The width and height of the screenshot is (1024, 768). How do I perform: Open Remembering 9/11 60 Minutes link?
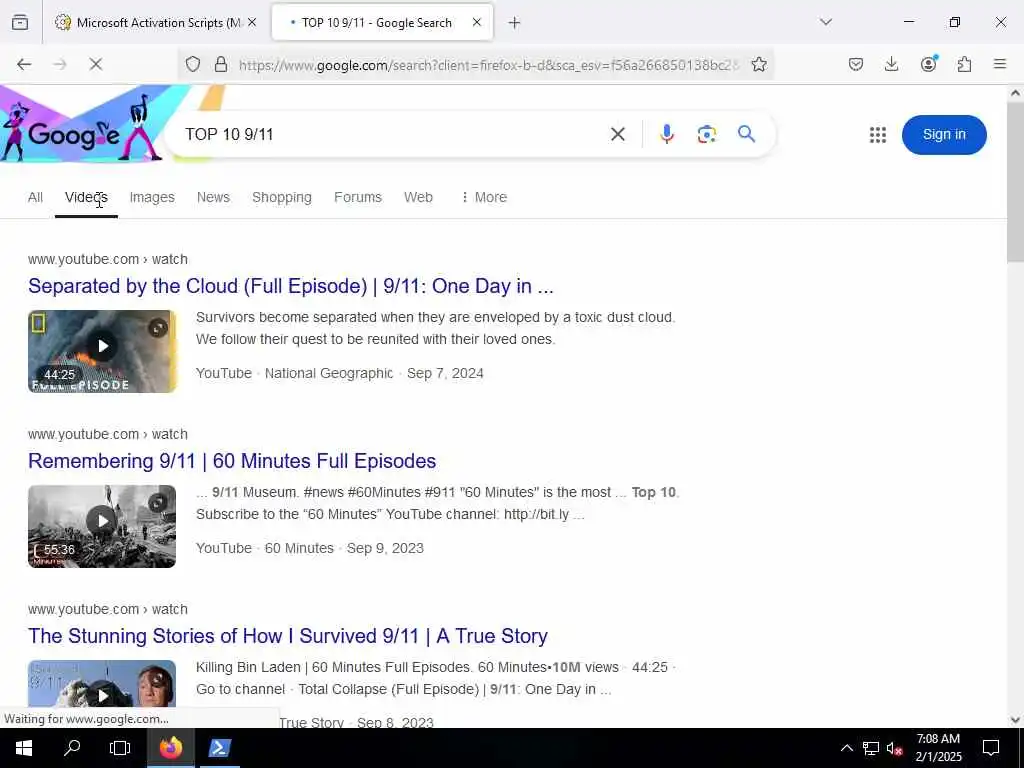pyautogui.click(x=232, y=461)
